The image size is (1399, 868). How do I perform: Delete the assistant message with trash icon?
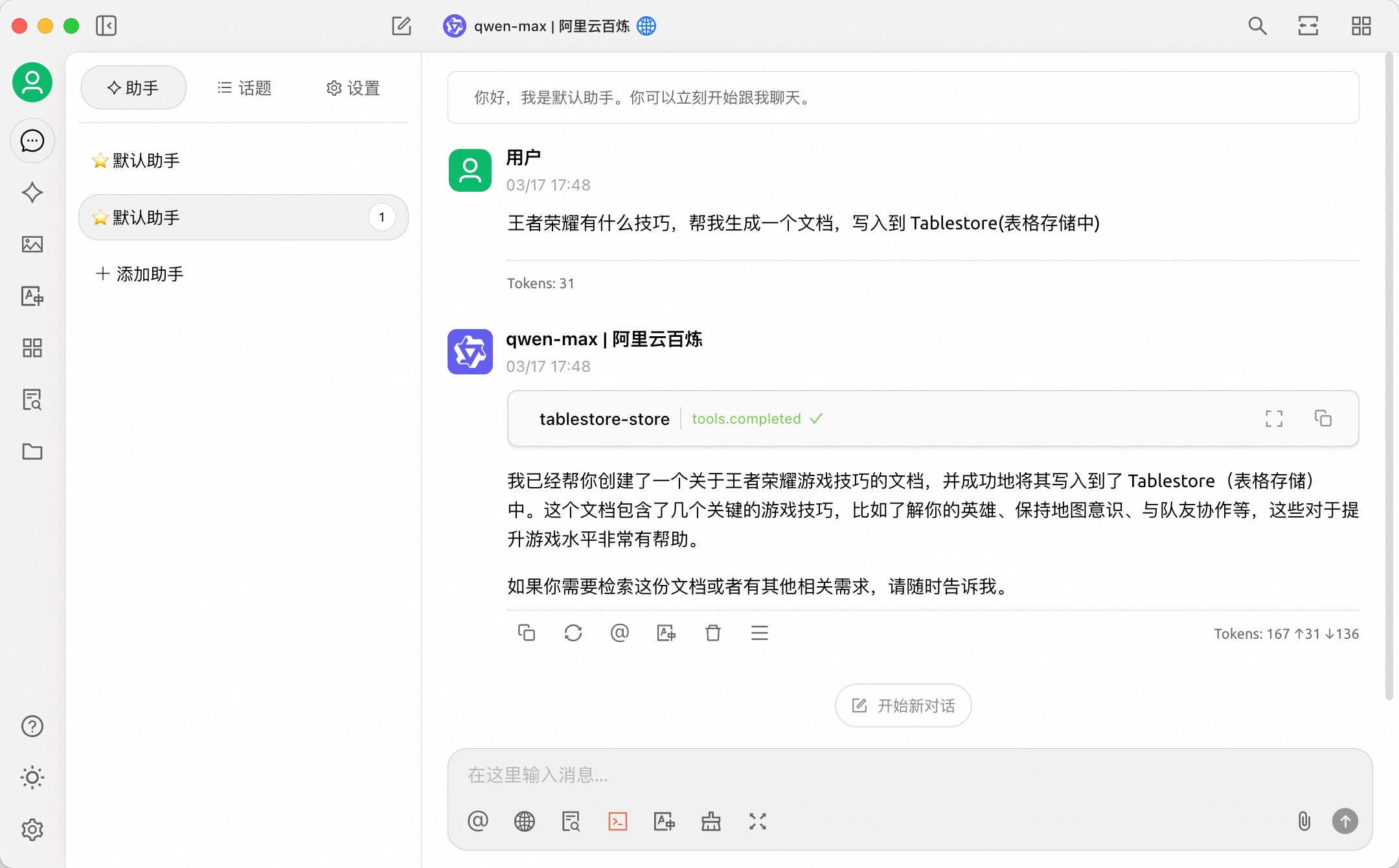(x=712, y=633)
